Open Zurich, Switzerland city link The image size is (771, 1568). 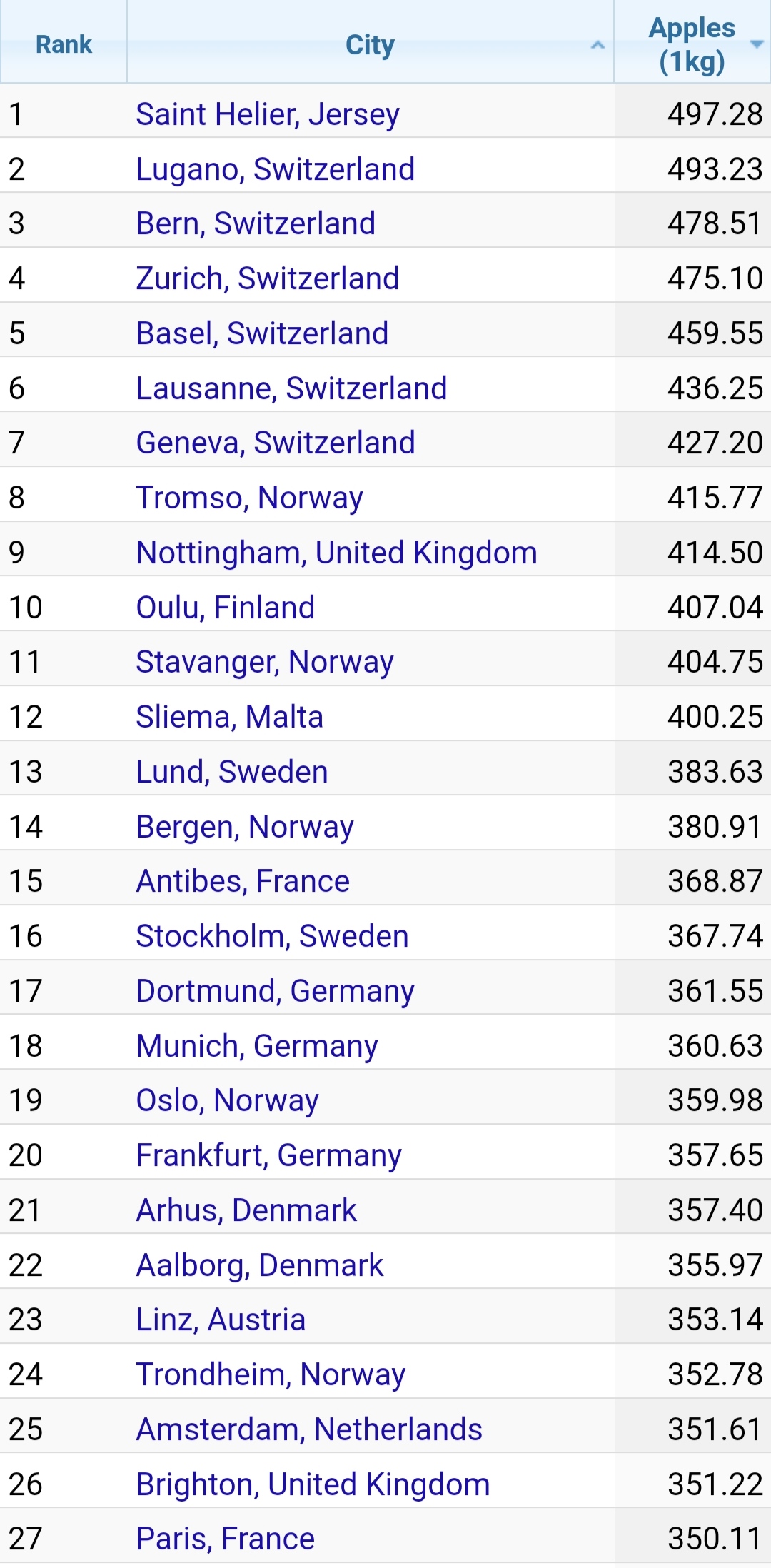point(268,278)
